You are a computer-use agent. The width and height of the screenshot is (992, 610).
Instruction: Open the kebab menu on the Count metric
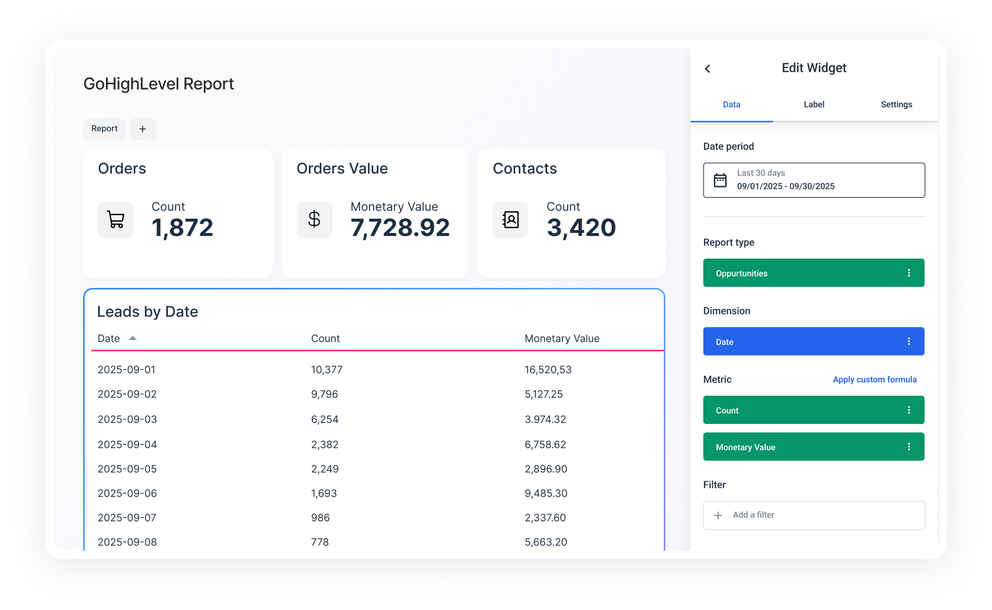[911, 409]
